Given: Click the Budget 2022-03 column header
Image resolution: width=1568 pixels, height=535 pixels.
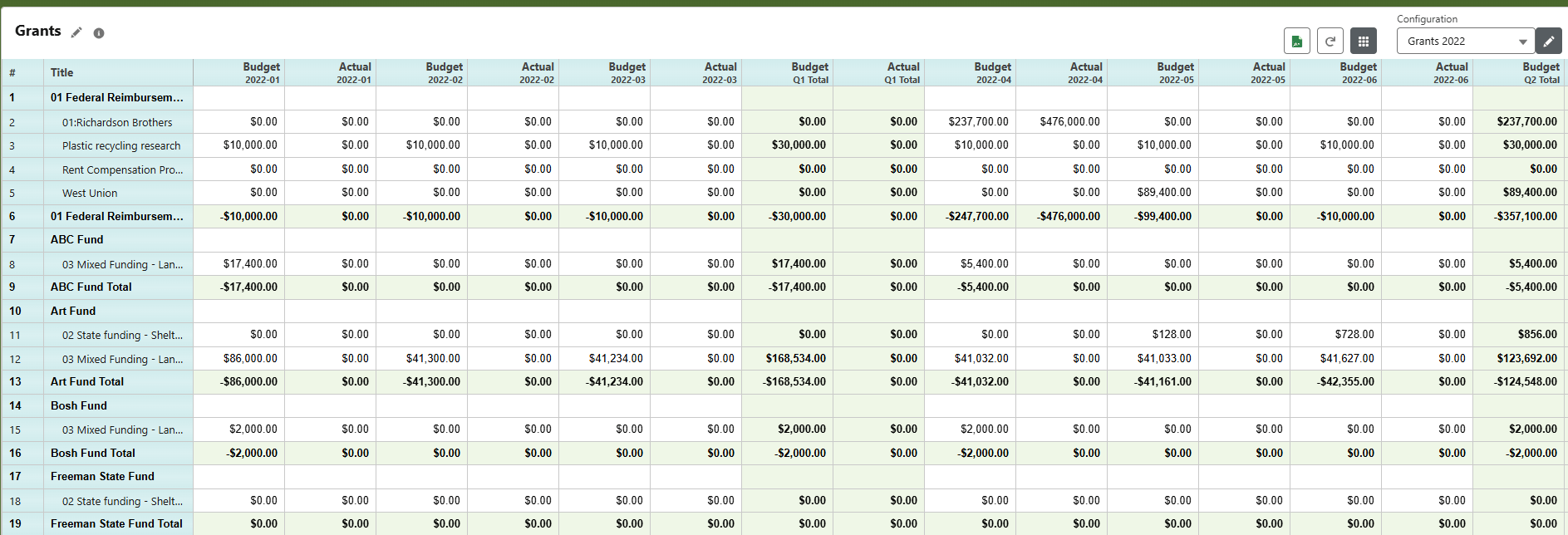Looking at the screenshot, I should tap(605, 72).
